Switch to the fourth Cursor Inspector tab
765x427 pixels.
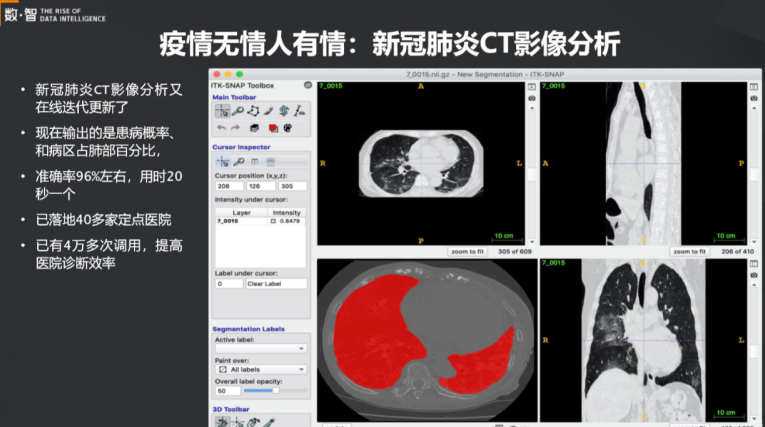click(270, 162)
